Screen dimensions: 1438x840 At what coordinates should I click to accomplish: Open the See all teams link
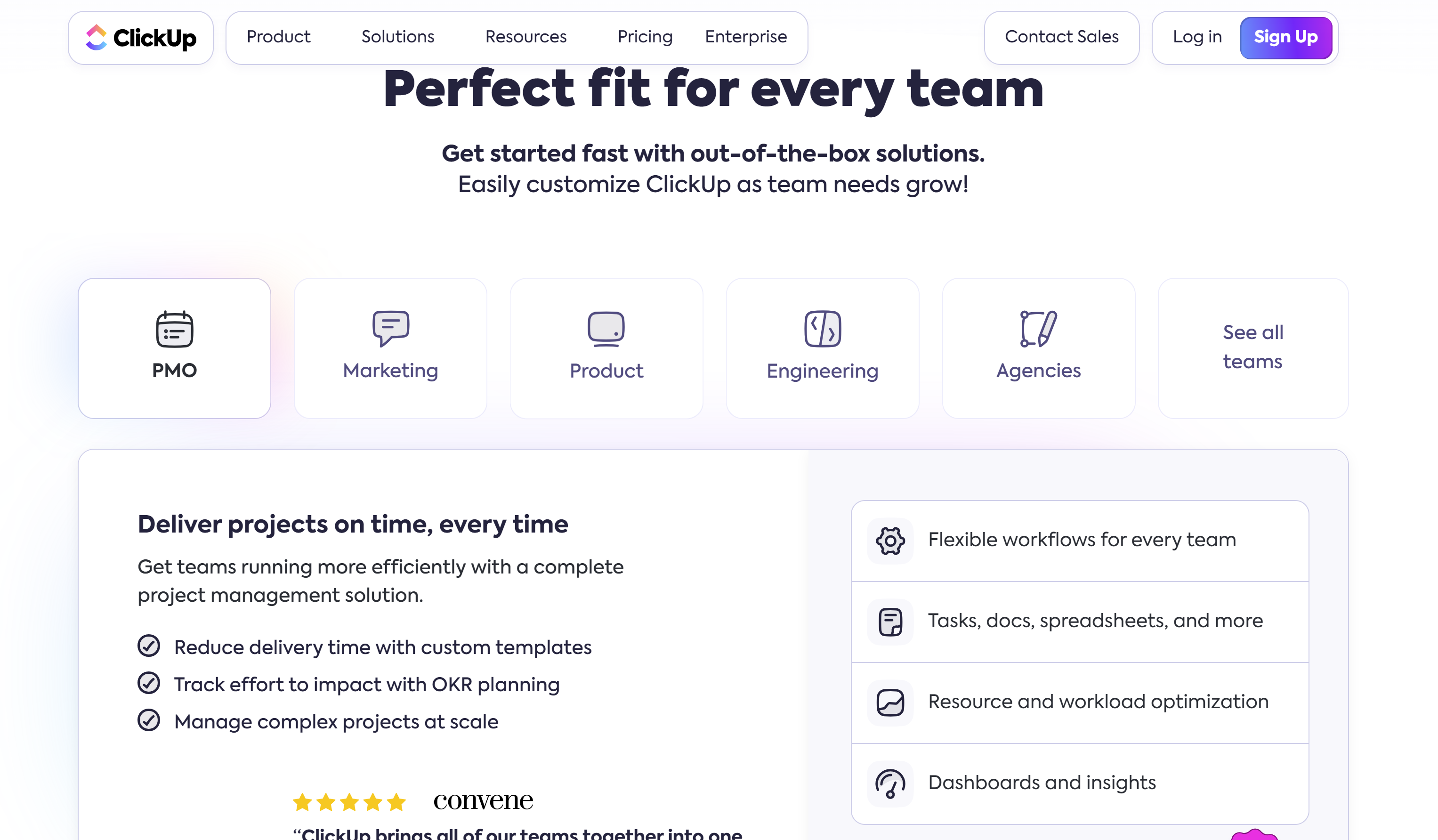click(1252, 347)
